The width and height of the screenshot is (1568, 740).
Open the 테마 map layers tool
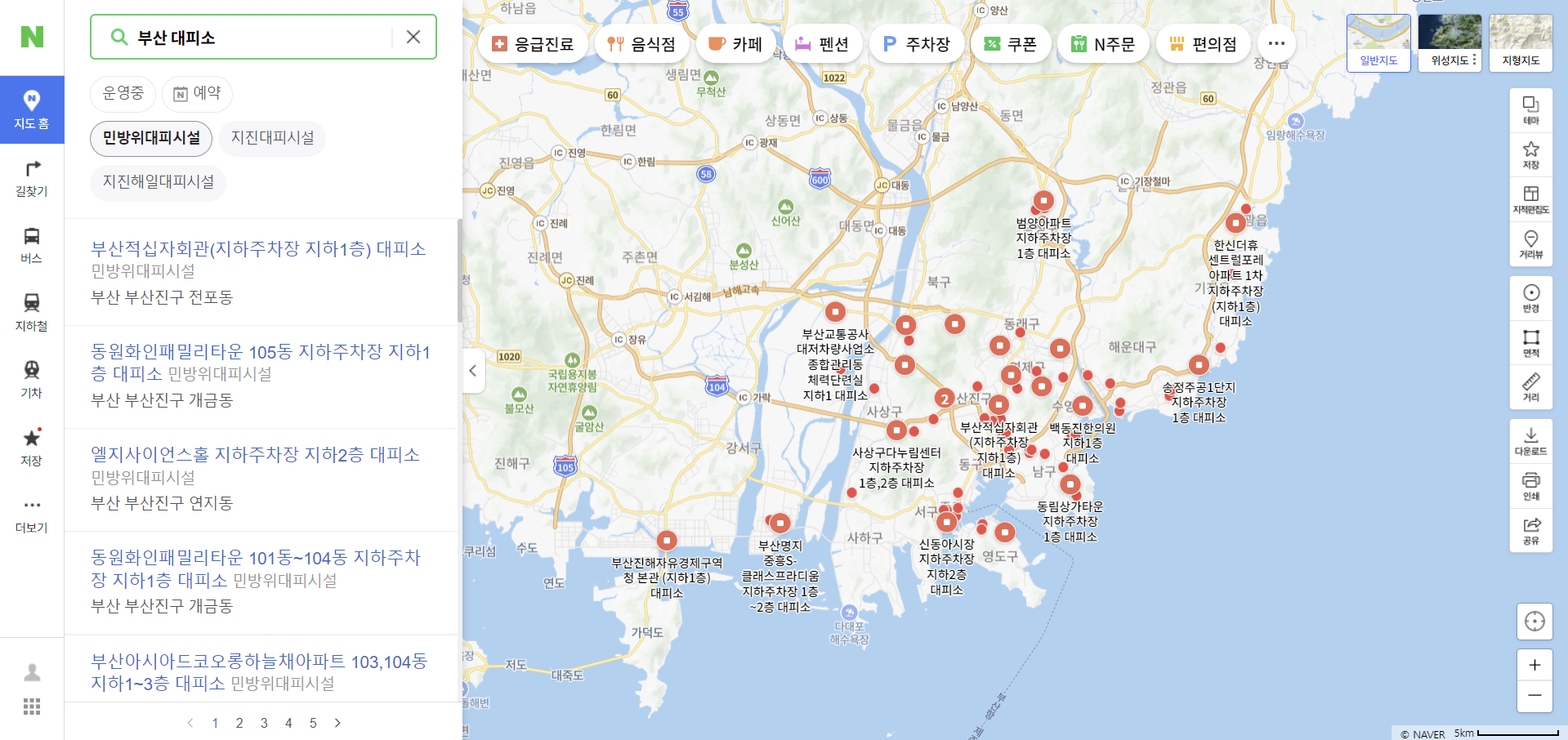click(1531, 110)
